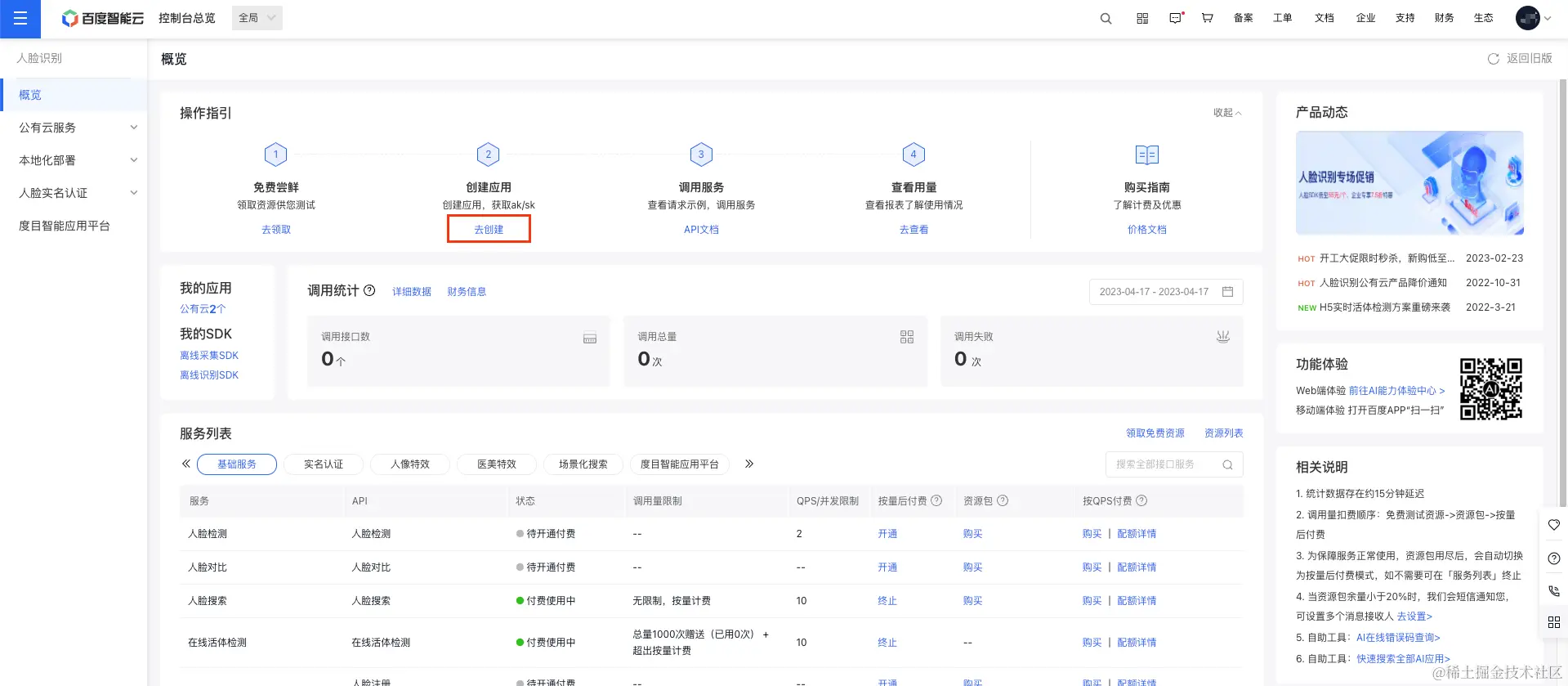Screen dimensions: 1568x686
Task: Open the API文档 link
Action: tap(701, 230)
